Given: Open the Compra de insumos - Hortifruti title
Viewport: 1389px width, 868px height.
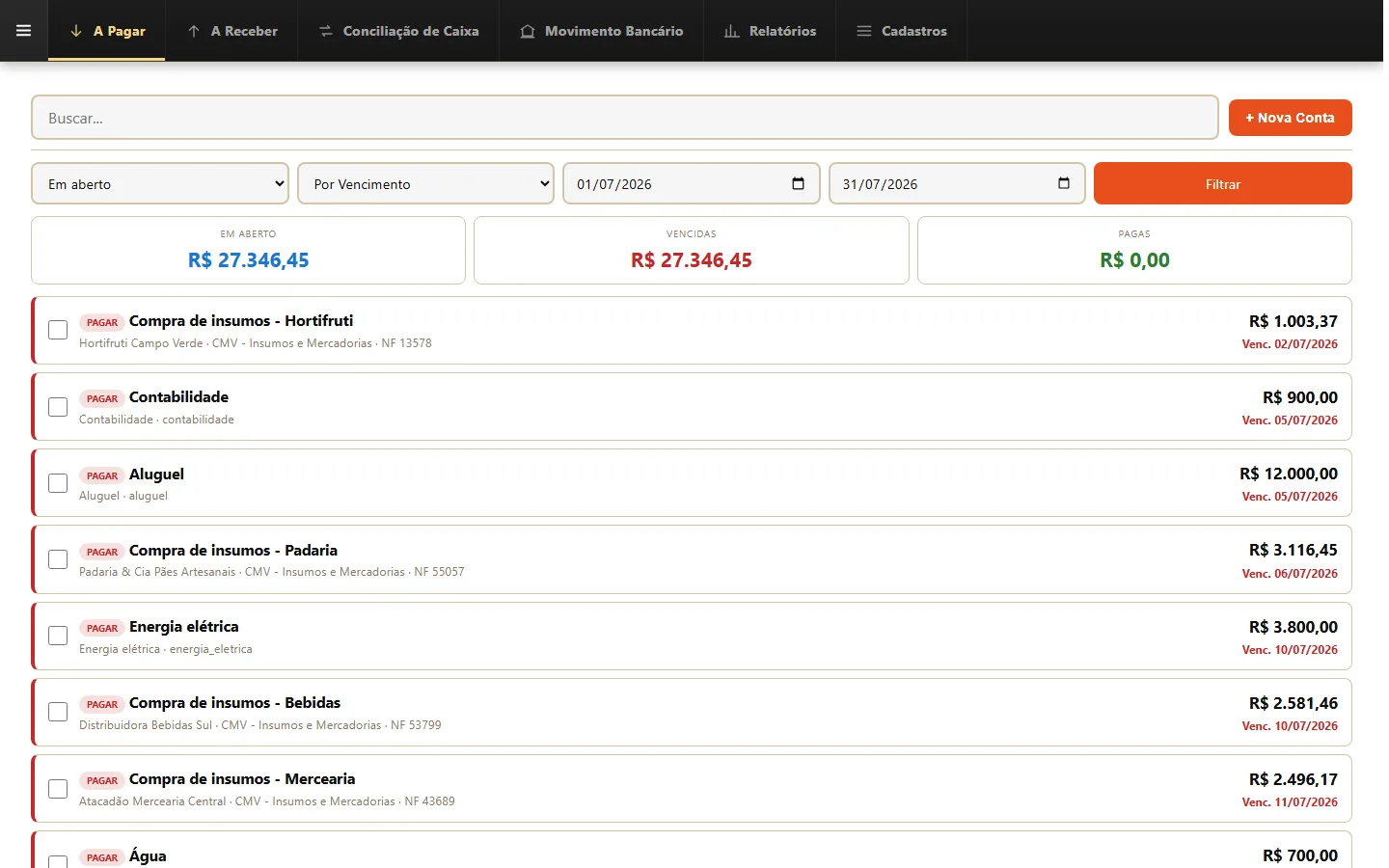Looking at the screenshot, I should point(241,320).
